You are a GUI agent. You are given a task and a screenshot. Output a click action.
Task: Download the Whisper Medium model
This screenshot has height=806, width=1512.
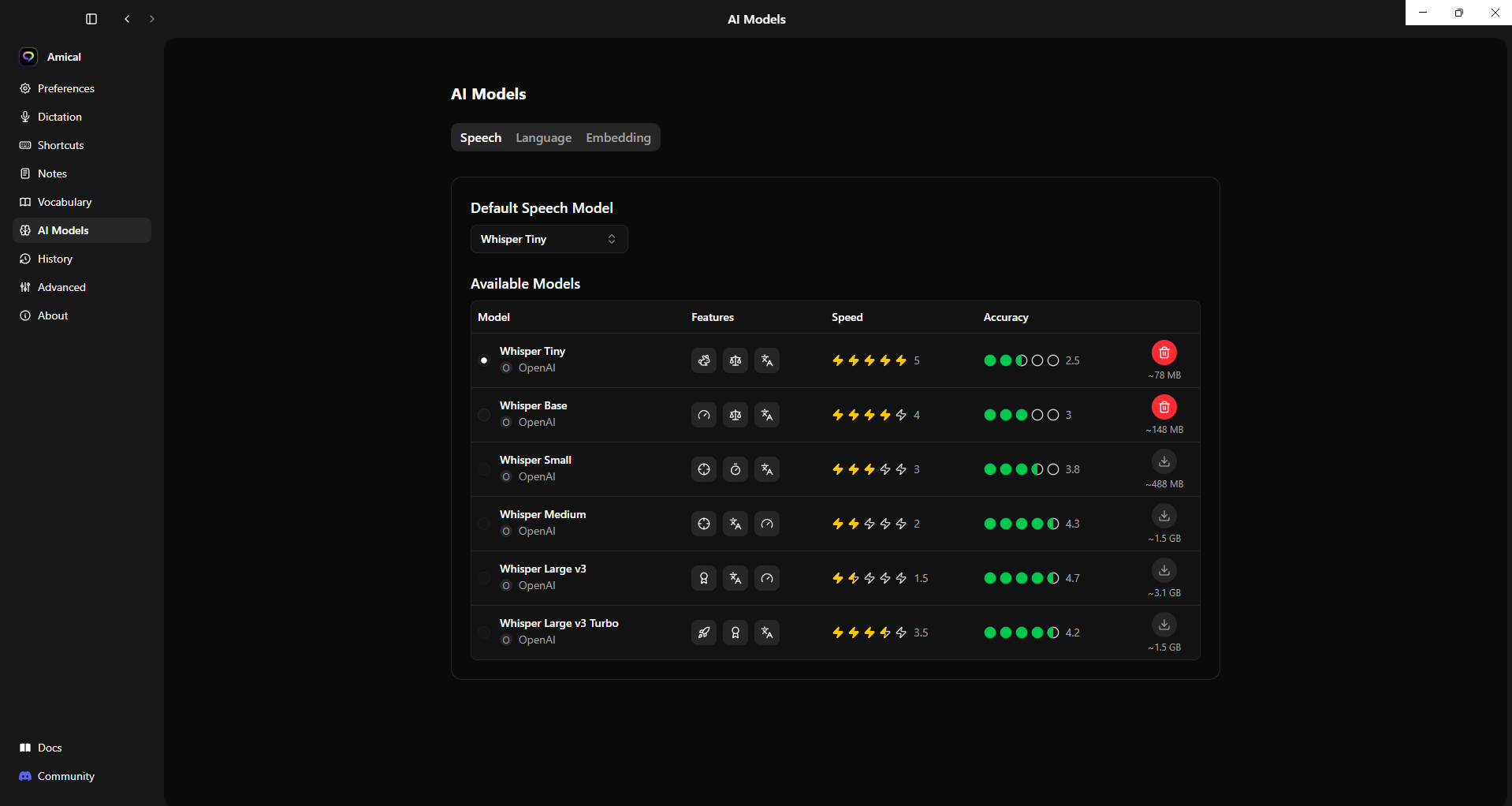pos(1164,516)
